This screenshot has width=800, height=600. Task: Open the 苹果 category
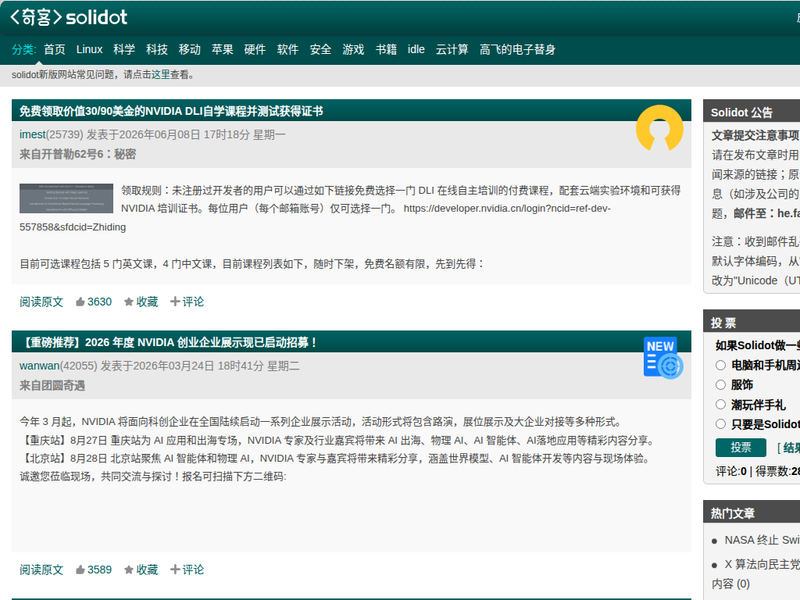click(x=222, y=49)
